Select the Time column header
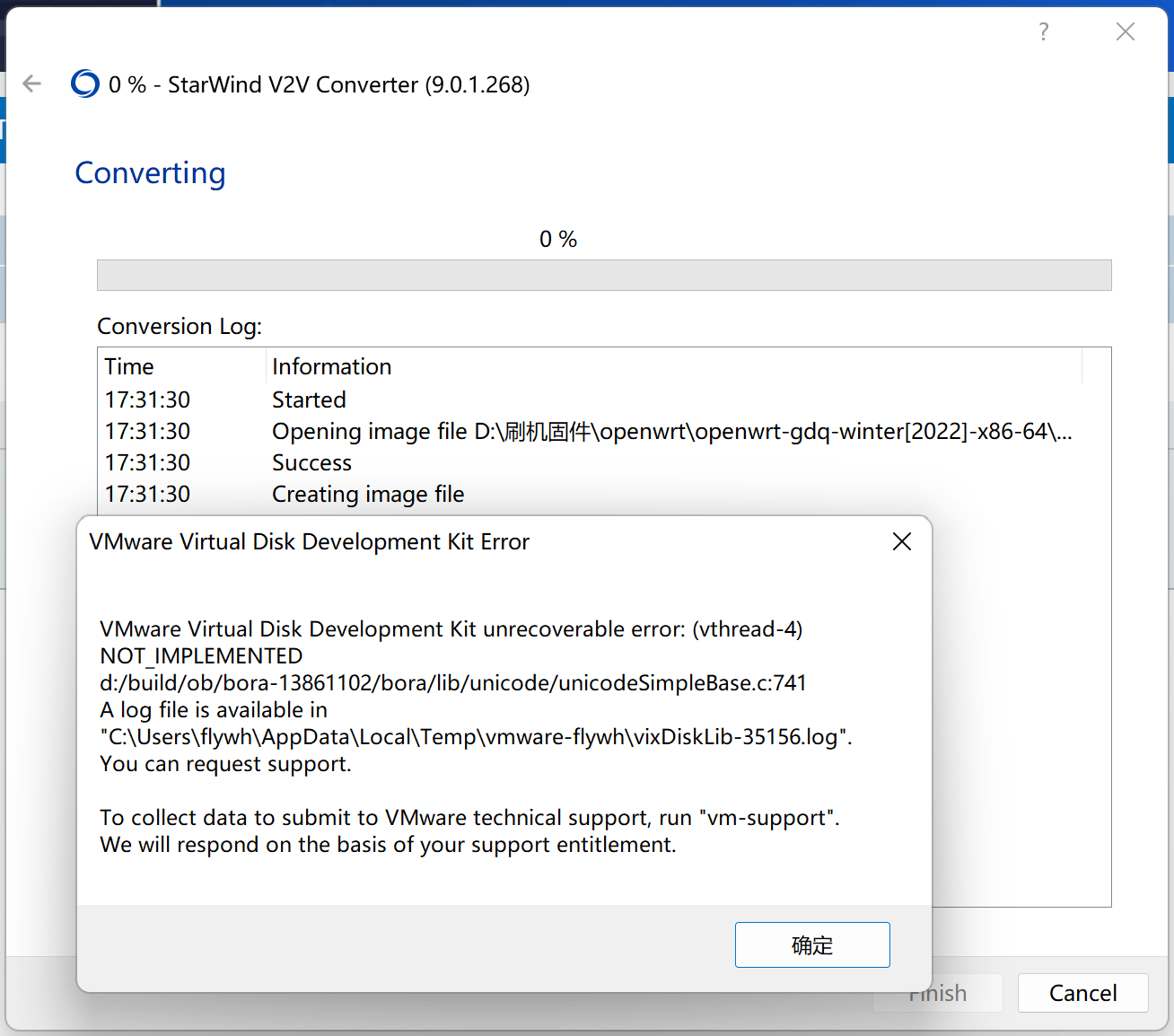Image resolution: width=1174 pixels, height=1036 pixels. point(182,366)
